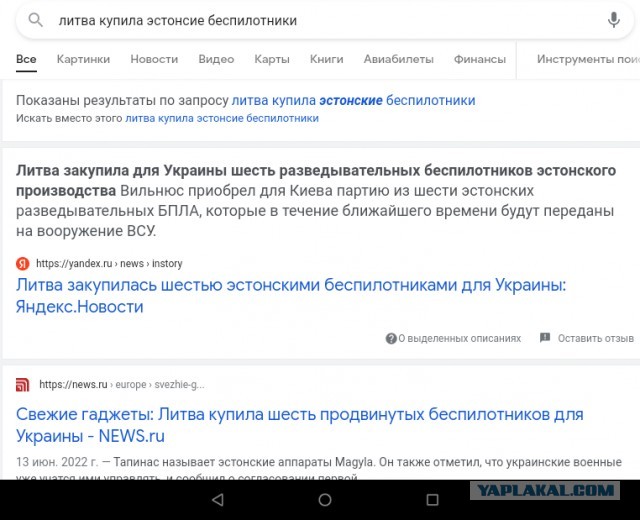
Task: Click the news.ru europe URL breadcrumb
Action: [122, 384]
